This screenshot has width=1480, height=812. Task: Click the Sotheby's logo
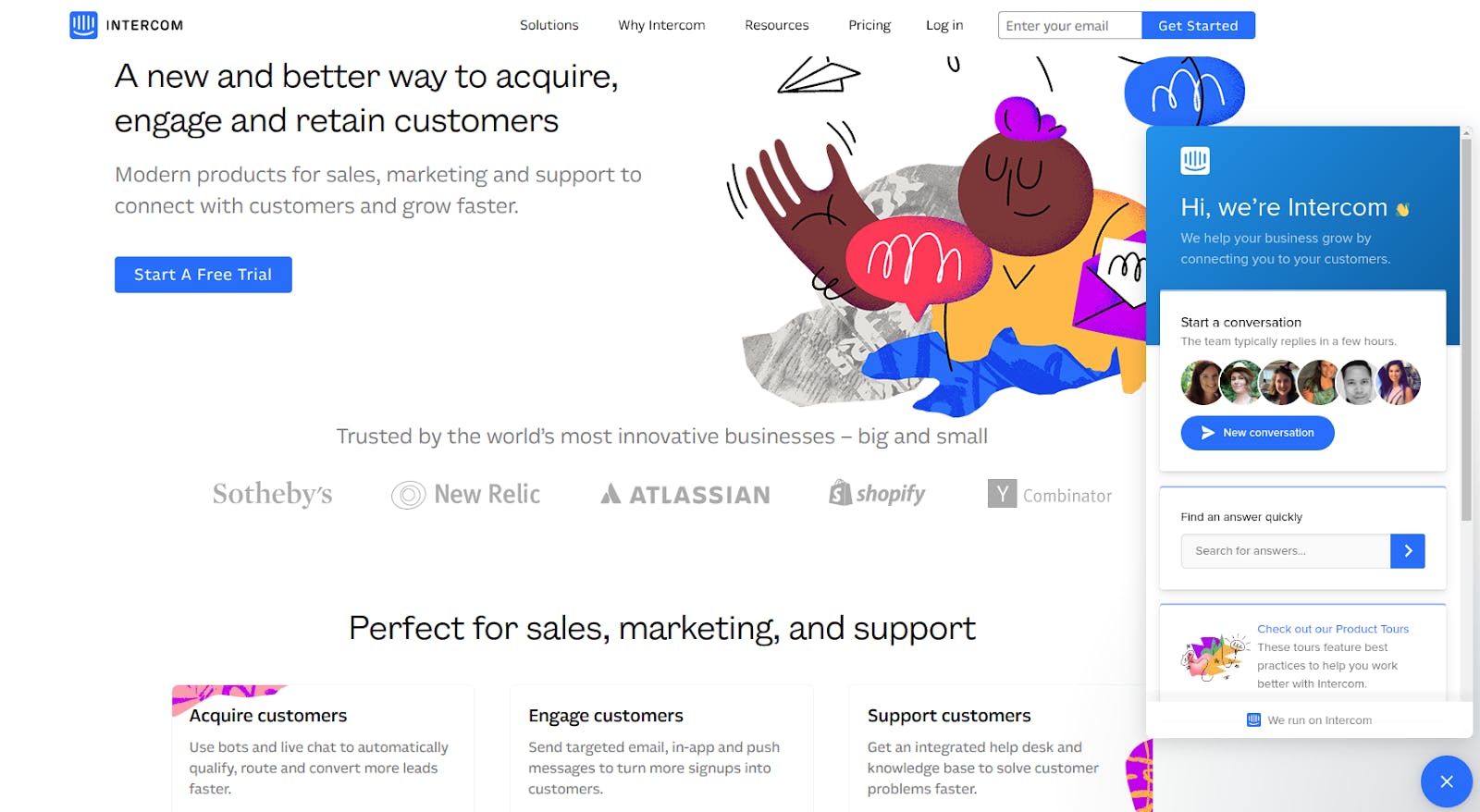(x=272, y=495)
